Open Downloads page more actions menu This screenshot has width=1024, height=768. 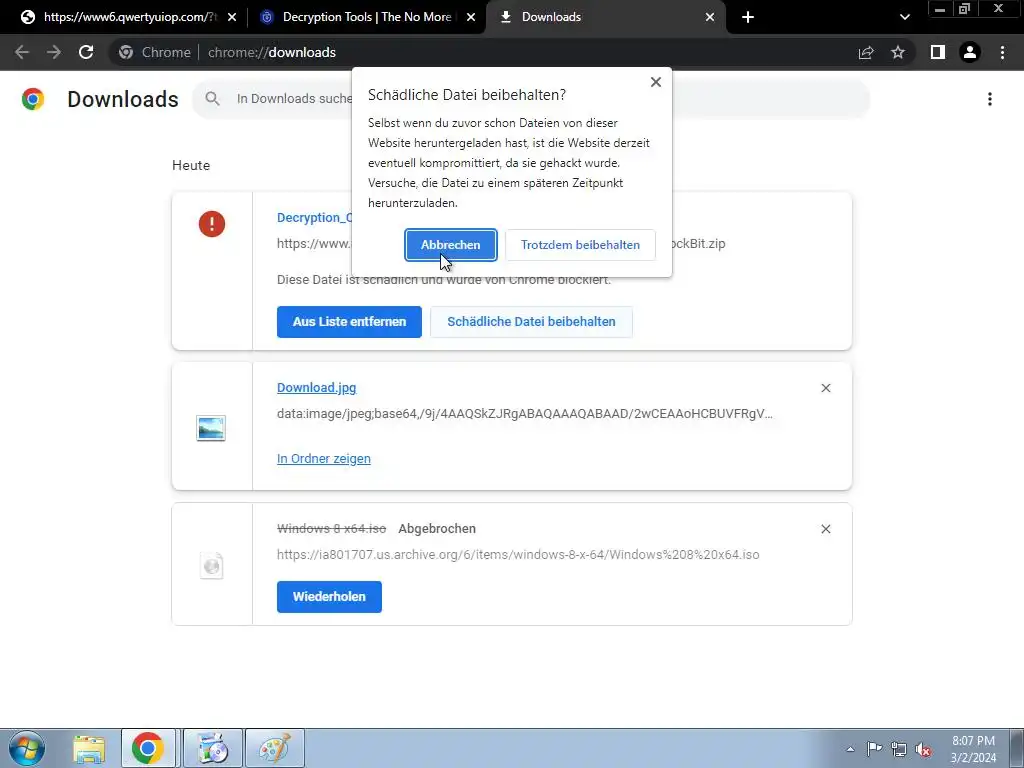click(990, 99)
